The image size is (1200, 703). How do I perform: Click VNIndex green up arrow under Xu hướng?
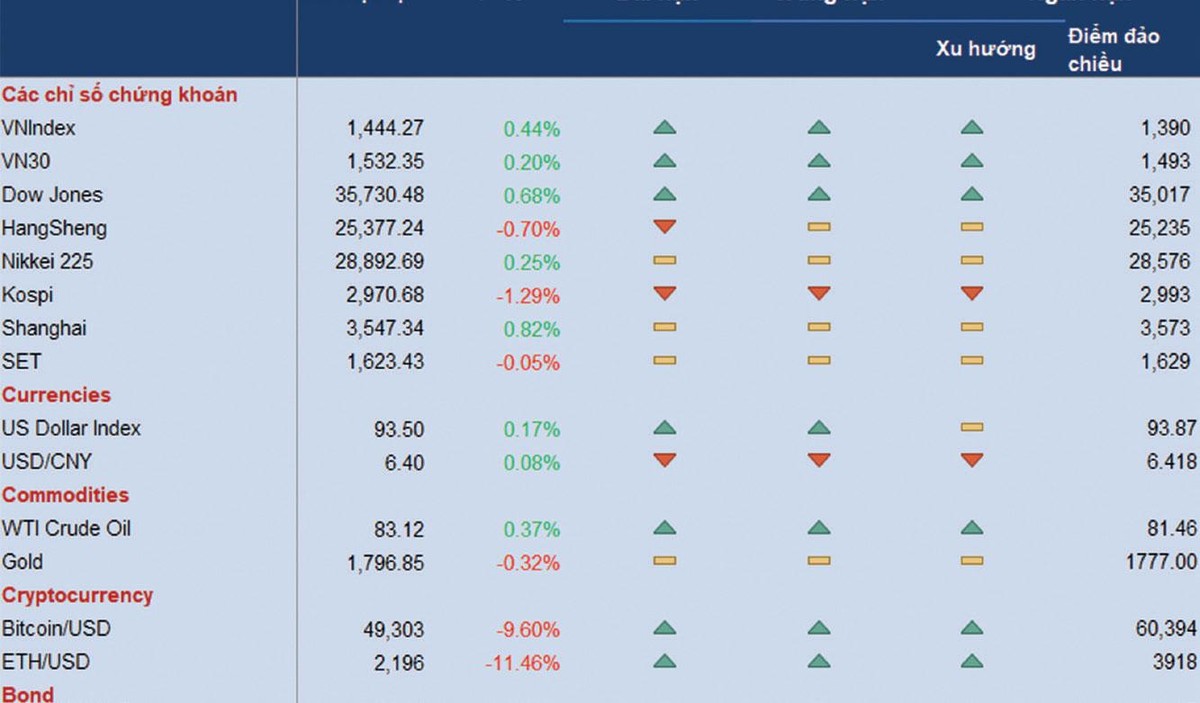click(x=971, y=128)
